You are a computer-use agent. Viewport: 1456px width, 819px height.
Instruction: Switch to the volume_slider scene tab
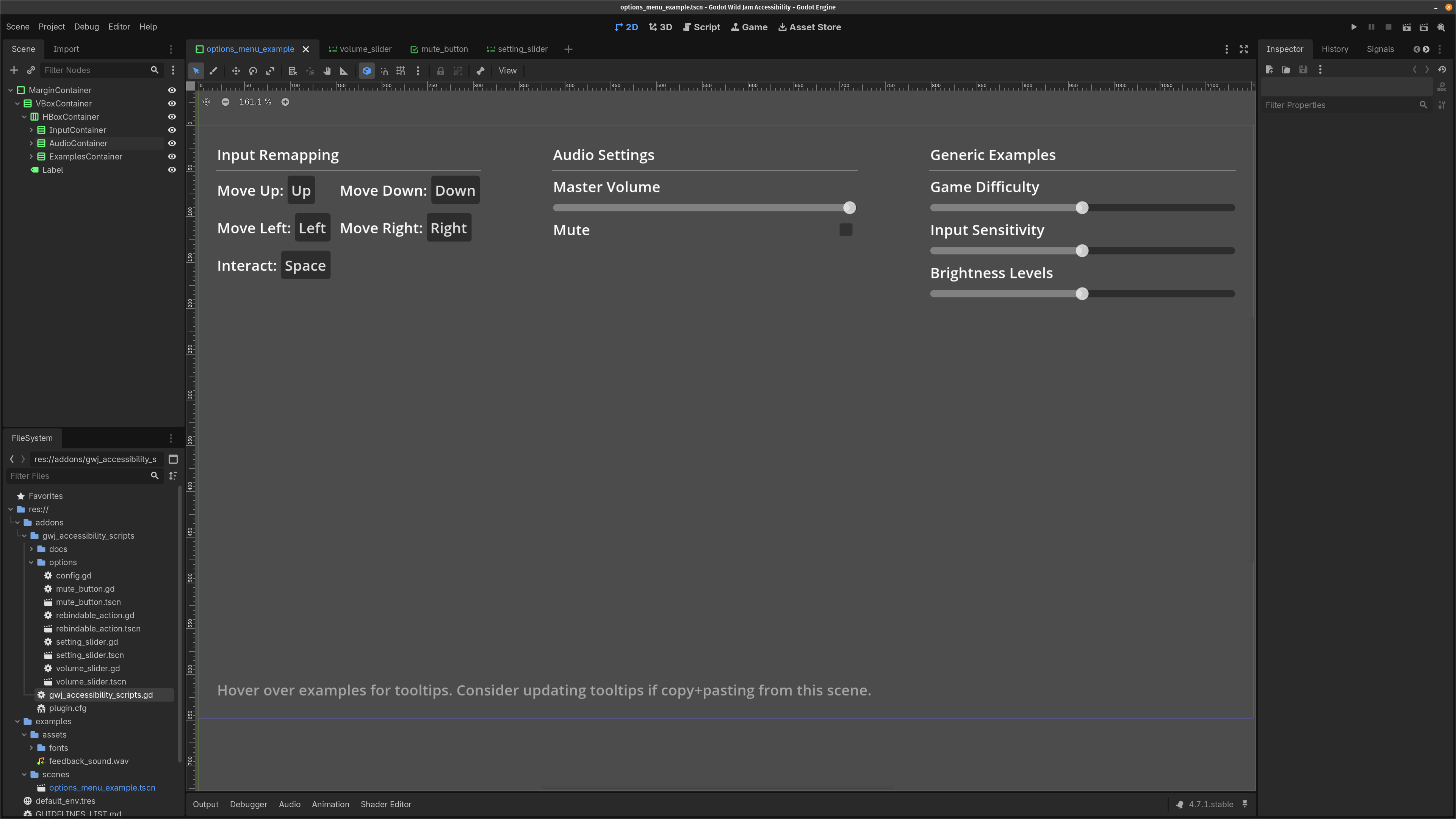coord(360,49)
